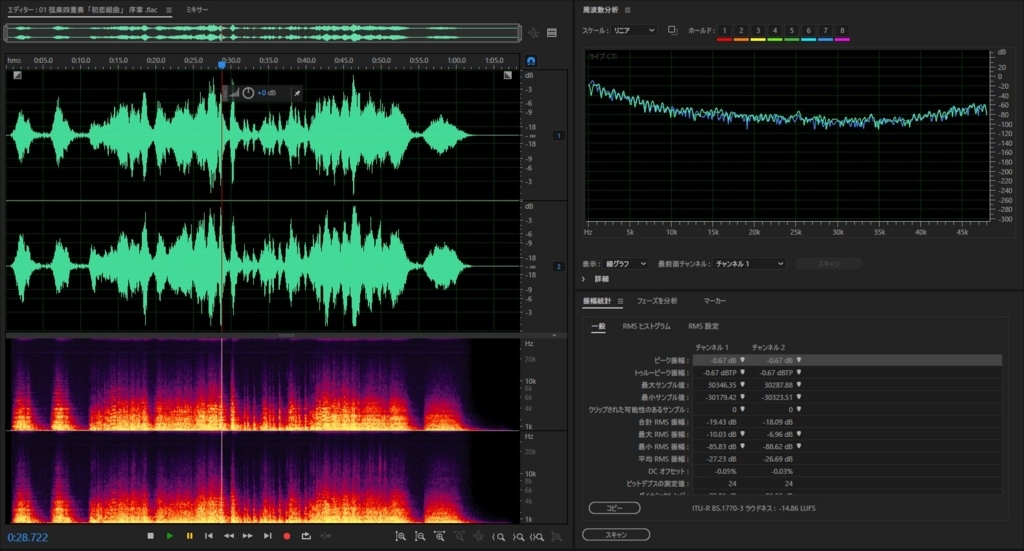Click the rewind button
This screenshot has height=551, width=1024.
229,536
